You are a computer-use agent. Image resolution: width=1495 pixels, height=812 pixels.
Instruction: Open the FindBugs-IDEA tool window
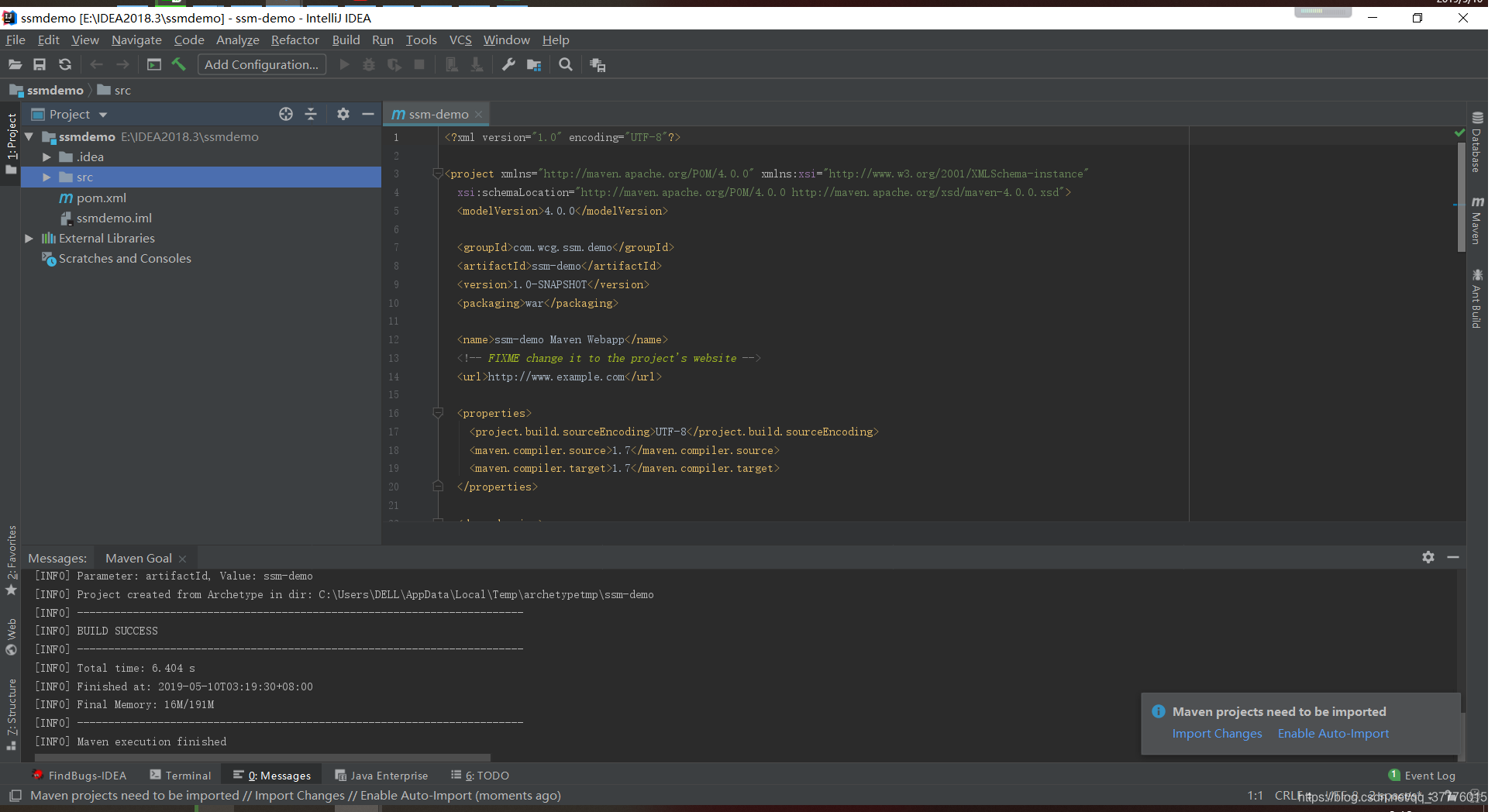click(80, 776)
